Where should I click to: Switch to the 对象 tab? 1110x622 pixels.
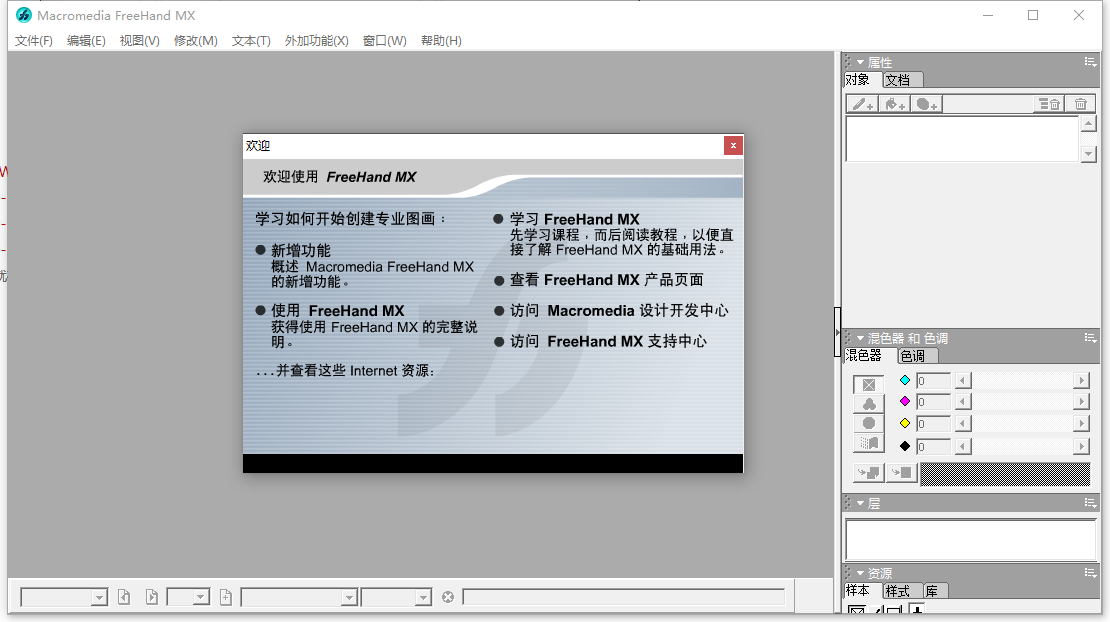pyautogui.click(x=861, y=80)
